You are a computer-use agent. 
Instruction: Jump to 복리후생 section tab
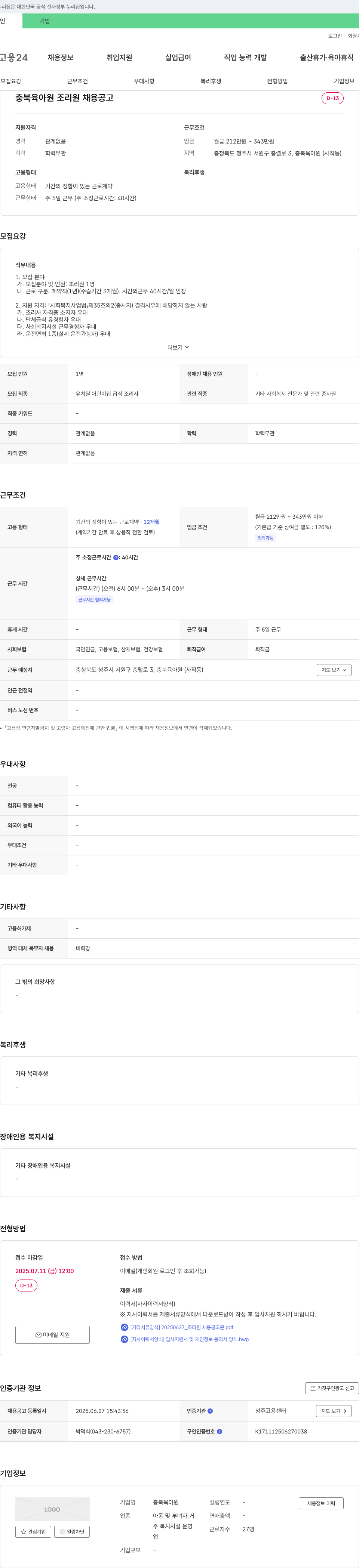211,81
